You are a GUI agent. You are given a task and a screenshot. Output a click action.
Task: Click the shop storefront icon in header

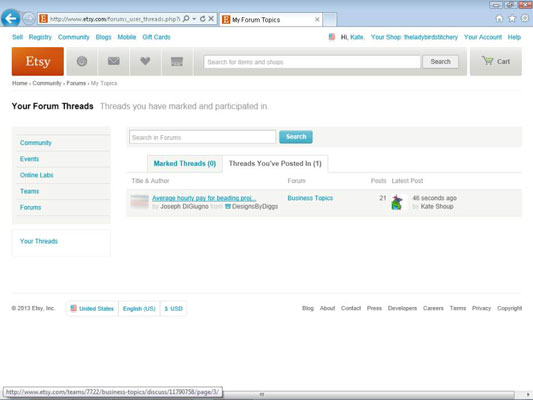(x=177, y=62)
